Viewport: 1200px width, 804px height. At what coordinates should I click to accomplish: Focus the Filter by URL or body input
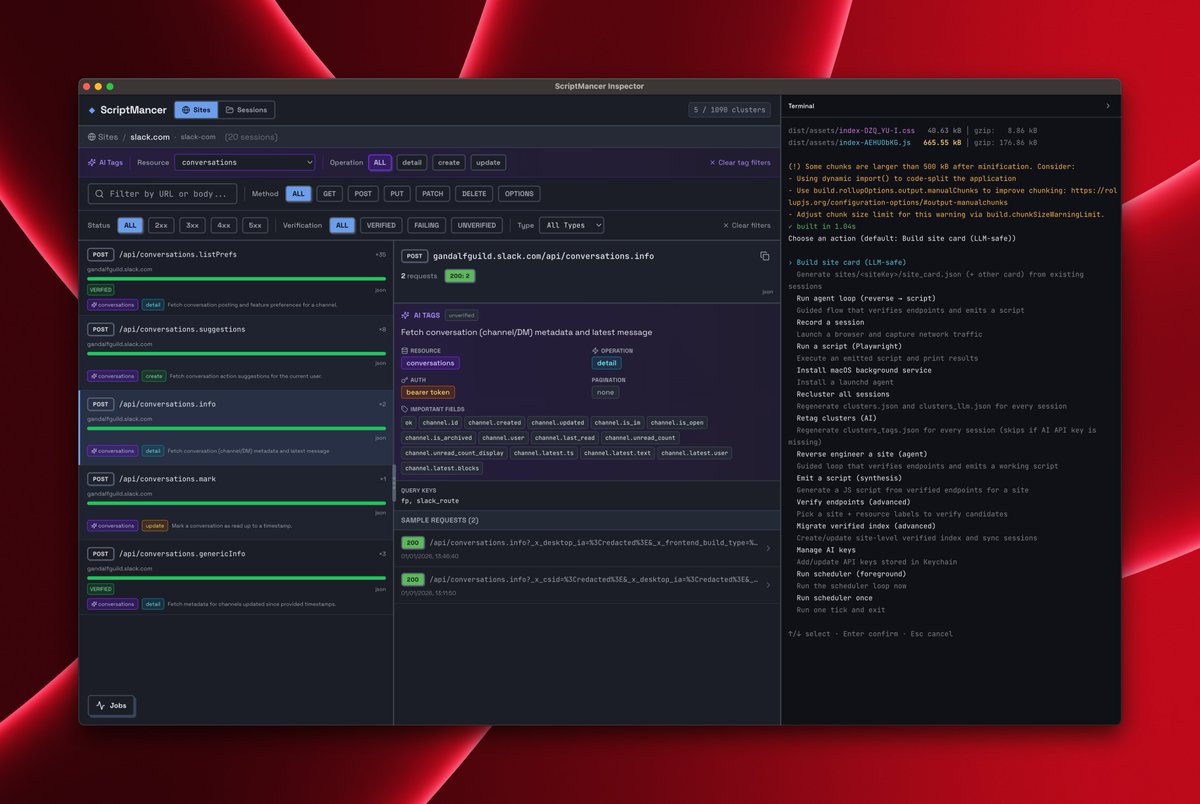pyautogui.click(x=162, y=194)
